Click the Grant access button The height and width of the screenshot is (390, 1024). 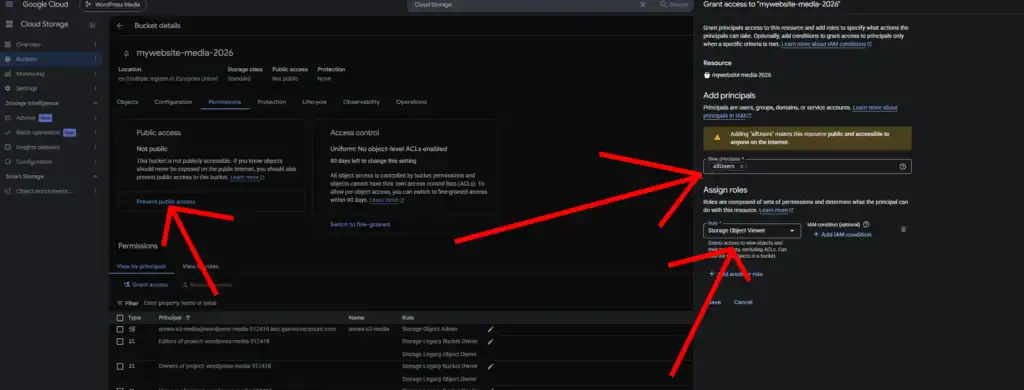tap(146, 285)
